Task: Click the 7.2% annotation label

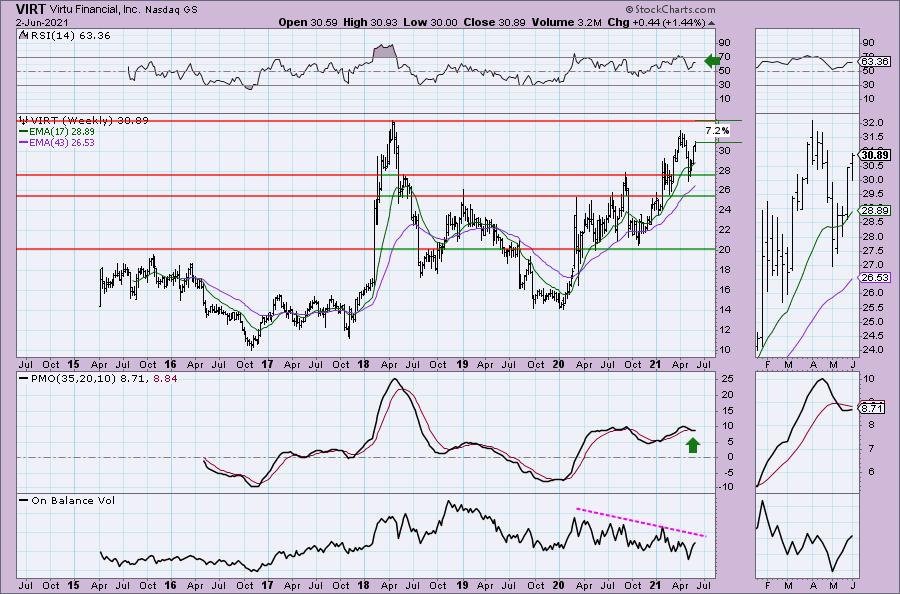Action: click(x=716, y=130)
